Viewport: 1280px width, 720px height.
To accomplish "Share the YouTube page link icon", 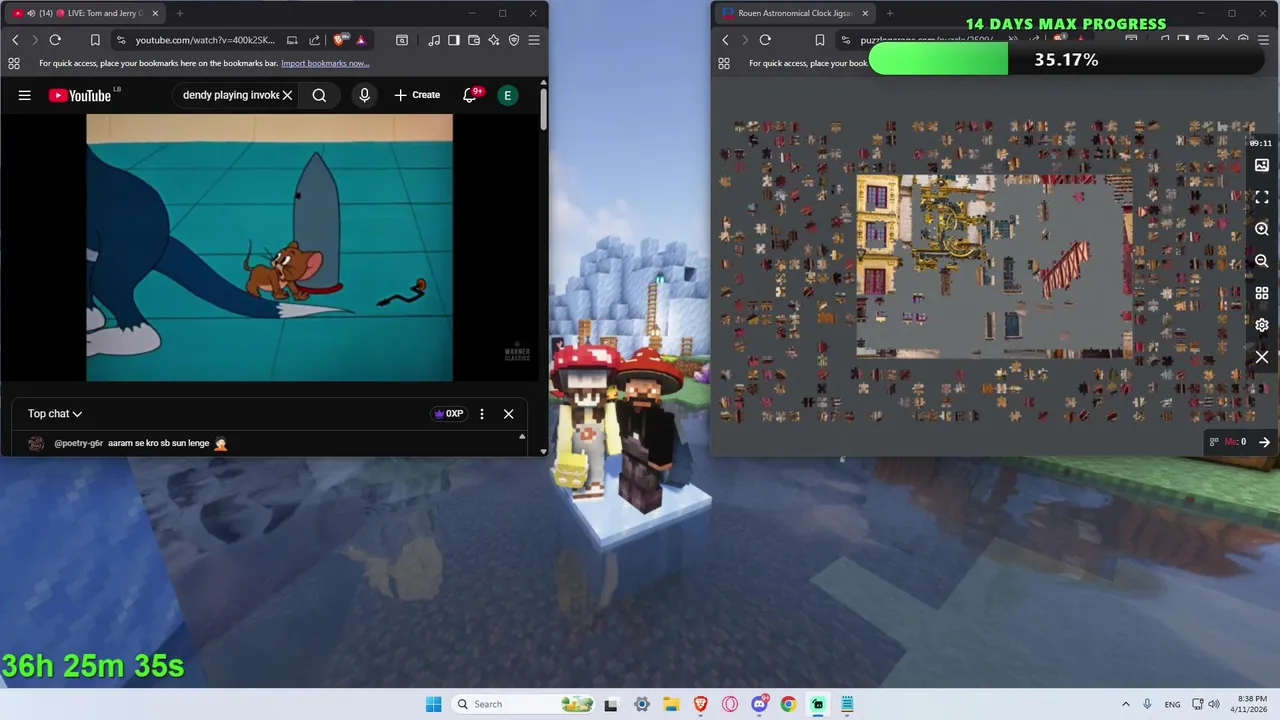I will [x=314, y=40].
